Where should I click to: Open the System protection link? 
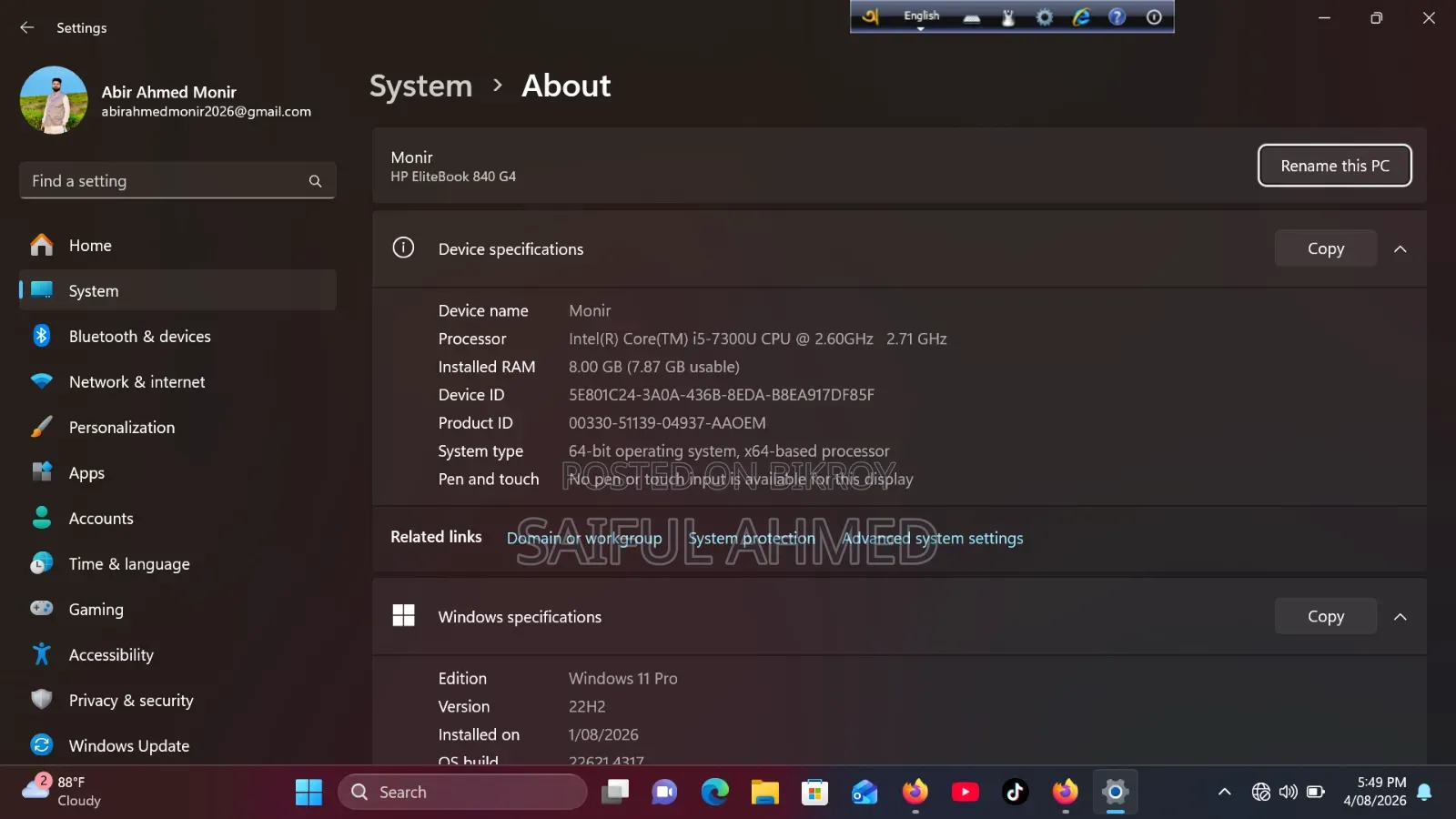point(752,538)
